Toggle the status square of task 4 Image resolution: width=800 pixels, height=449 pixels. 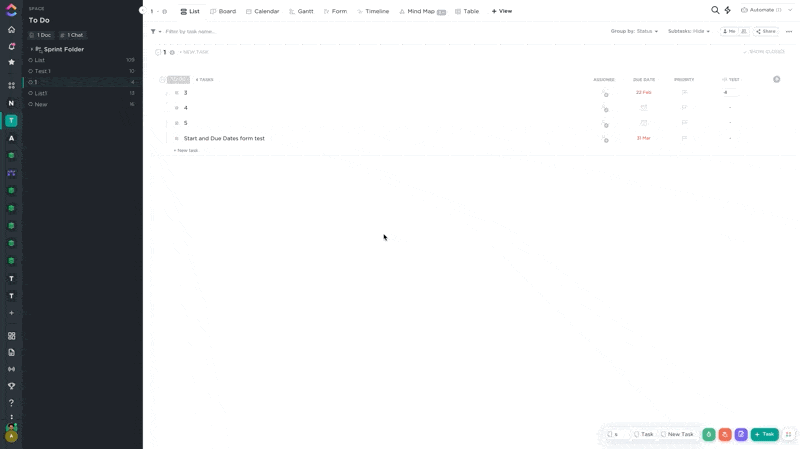pos(177,108)
